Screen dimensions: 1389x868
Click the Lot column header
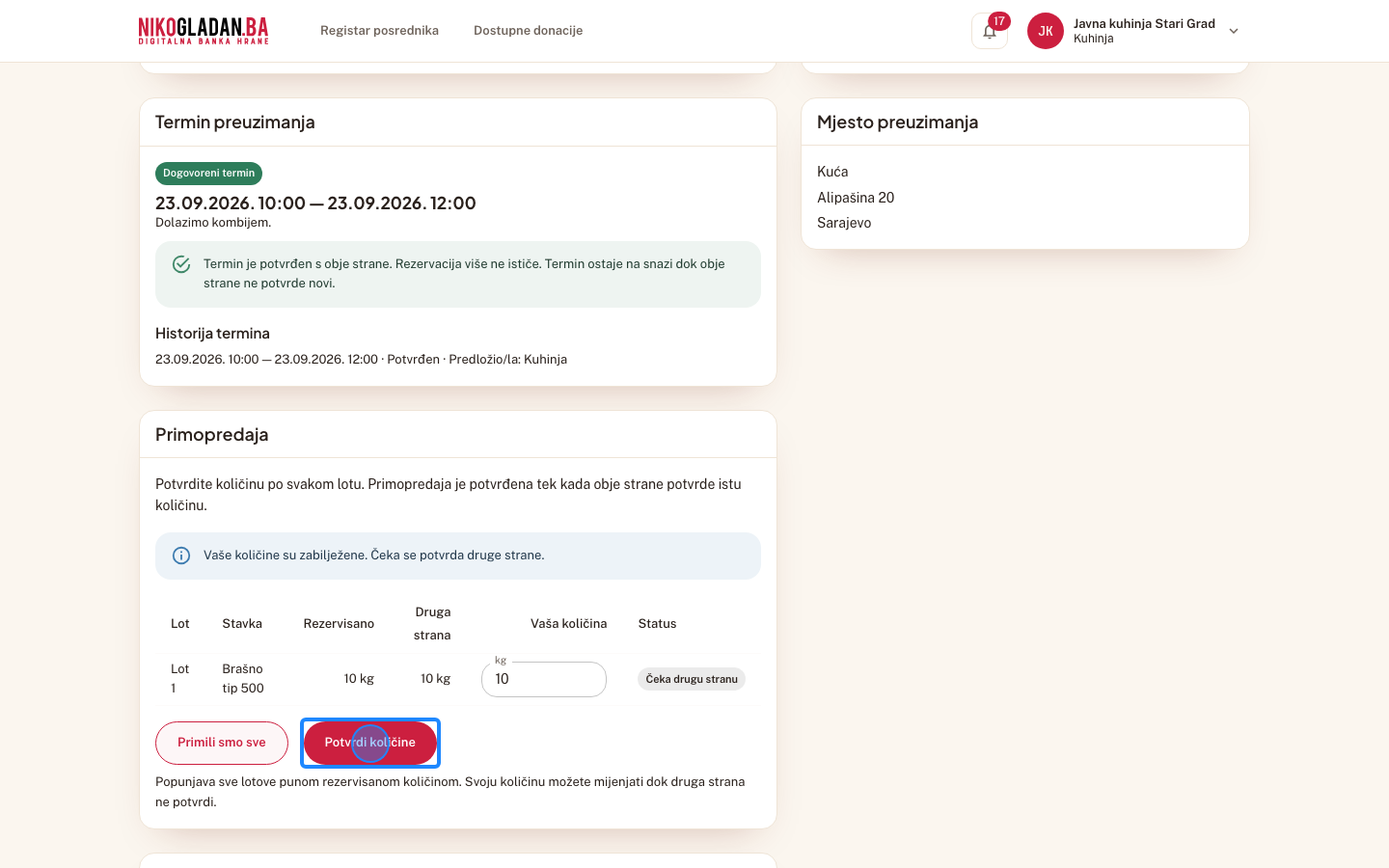(180, 624)
